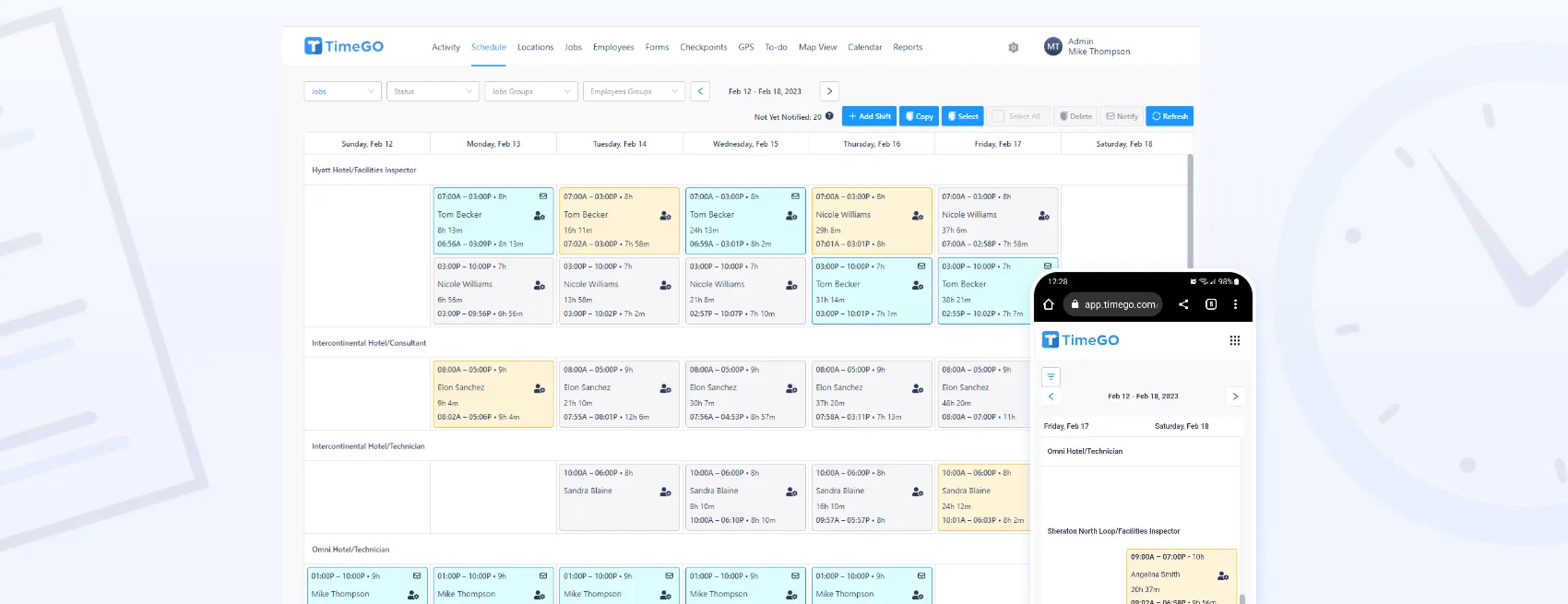Click assign-employee icon on Tuesday Tom Becker shift
Image resolution: width=1568 pixels, height=604 pixels.
point(665,215)
